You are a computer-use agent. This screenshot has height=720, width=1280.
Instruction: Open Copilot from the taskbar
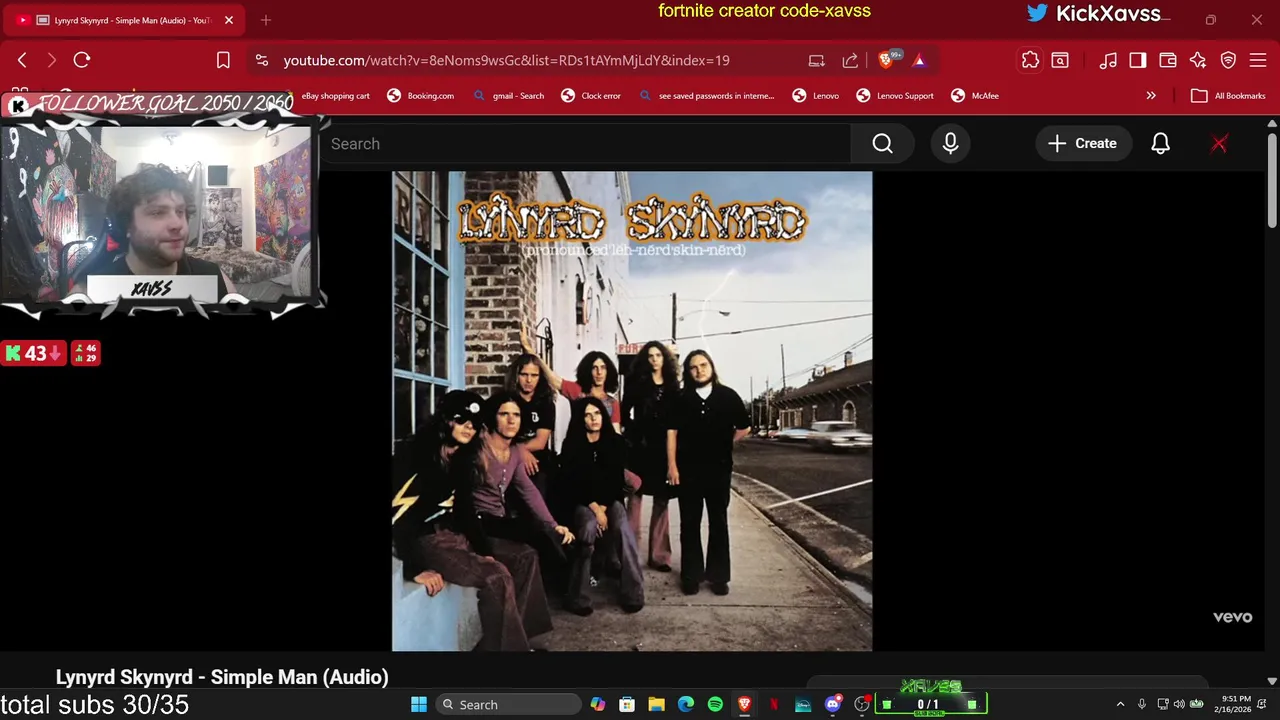597,705
